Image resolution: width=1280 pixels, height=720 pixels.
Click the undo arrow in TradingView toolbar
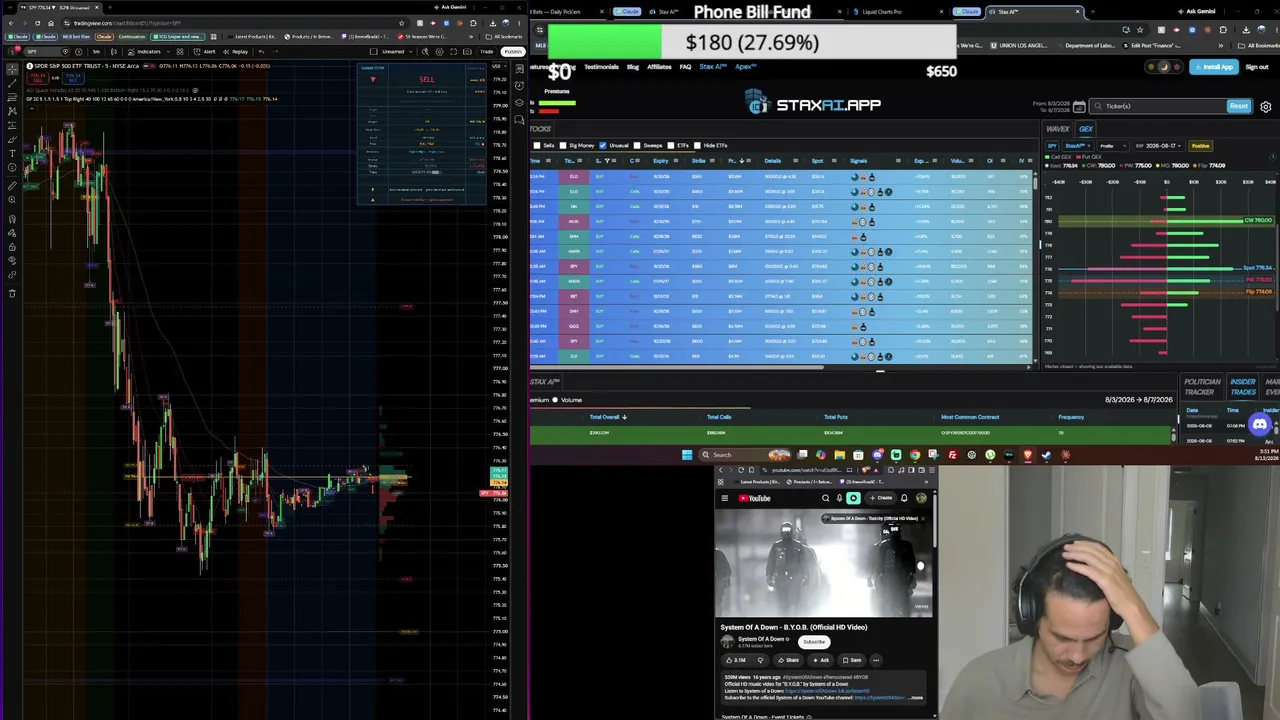click(261, 51)
